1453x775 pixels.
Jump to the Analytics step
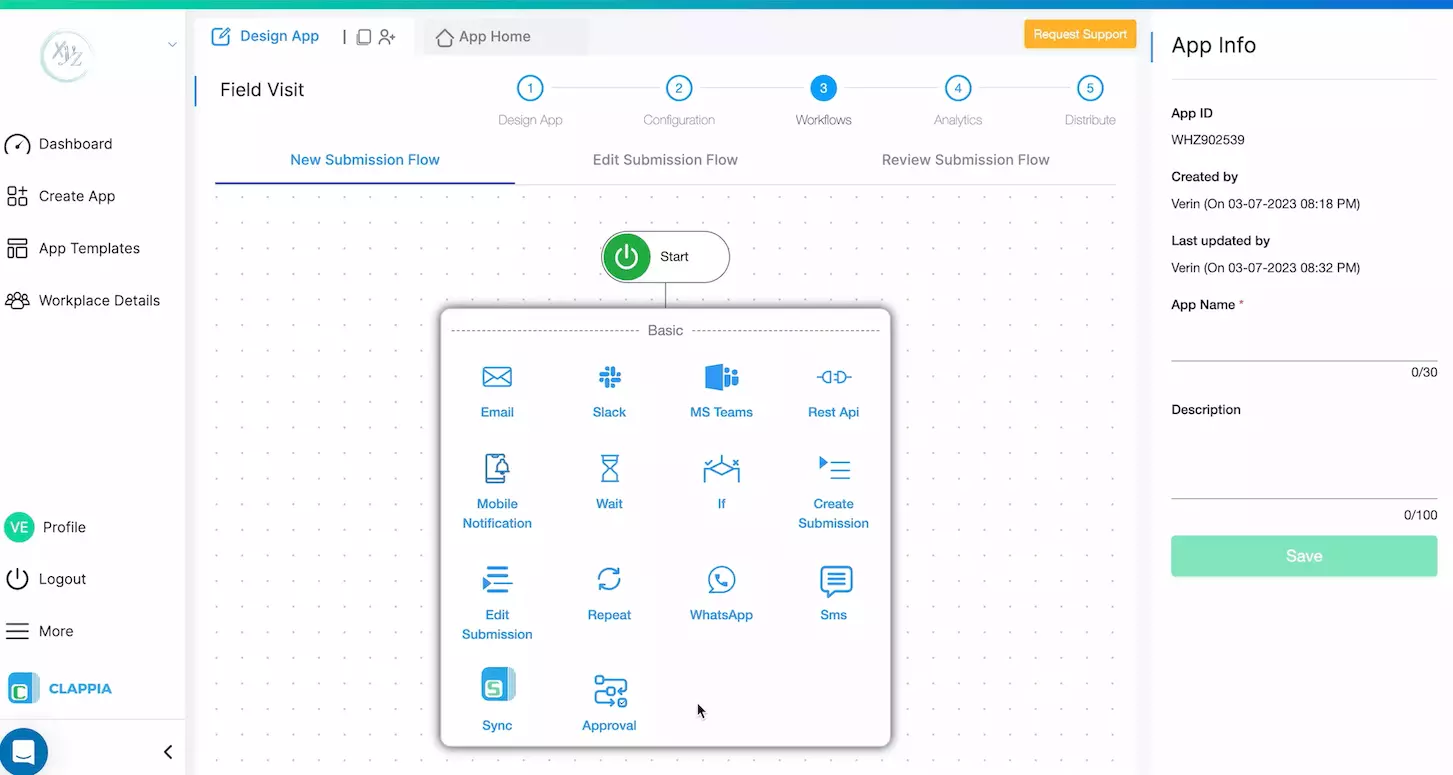coord(957,88)
